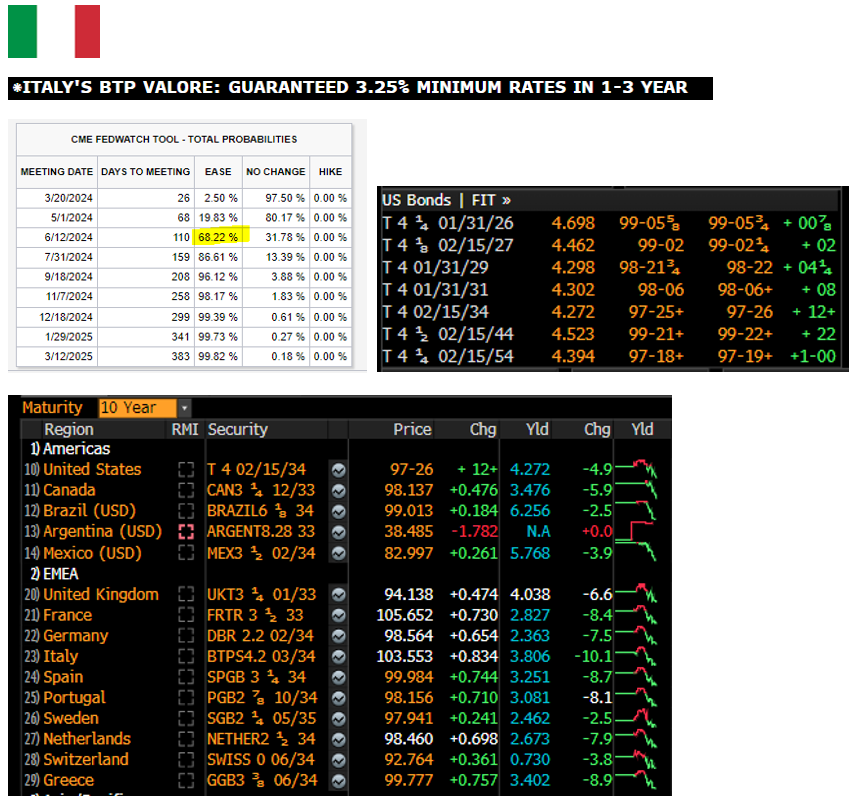The height and width of the screenshot is (805, 866).
Task: Click the T 4 ⅛ 02/15/27 bond row
Action: [x=609, y=245]
